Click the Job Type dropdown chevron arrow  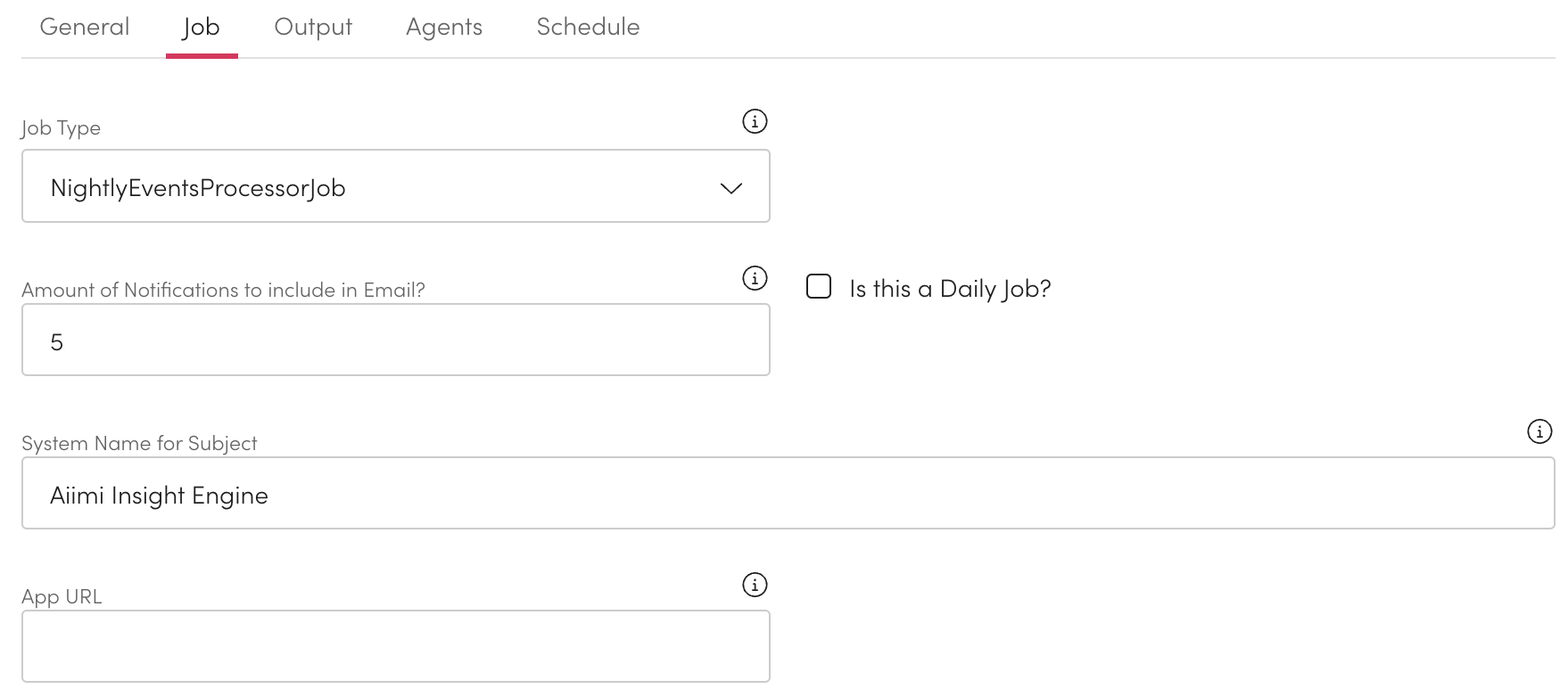click(x=731, y=188)
